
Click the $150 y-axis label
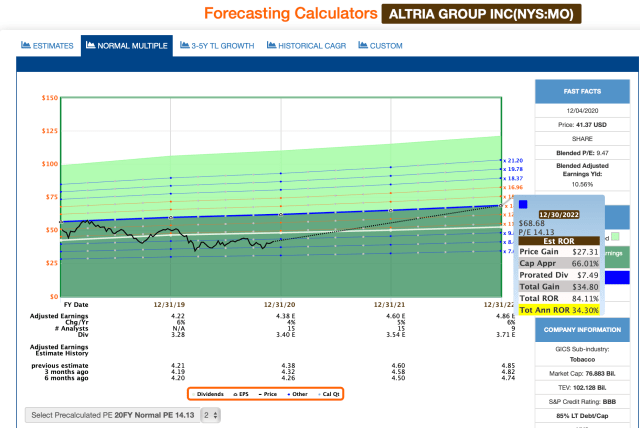50,98
